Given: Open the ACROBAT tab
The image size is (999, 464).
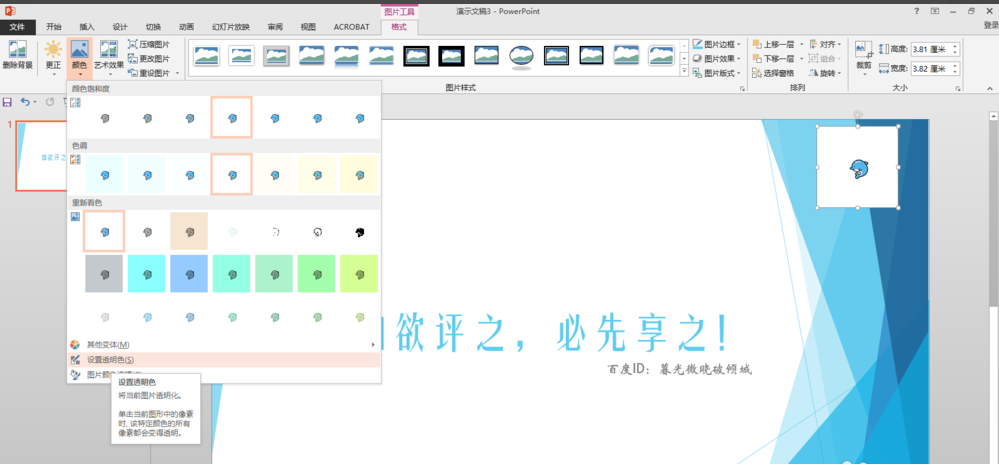Looking at the screenshot, I should tap(351, 27).
